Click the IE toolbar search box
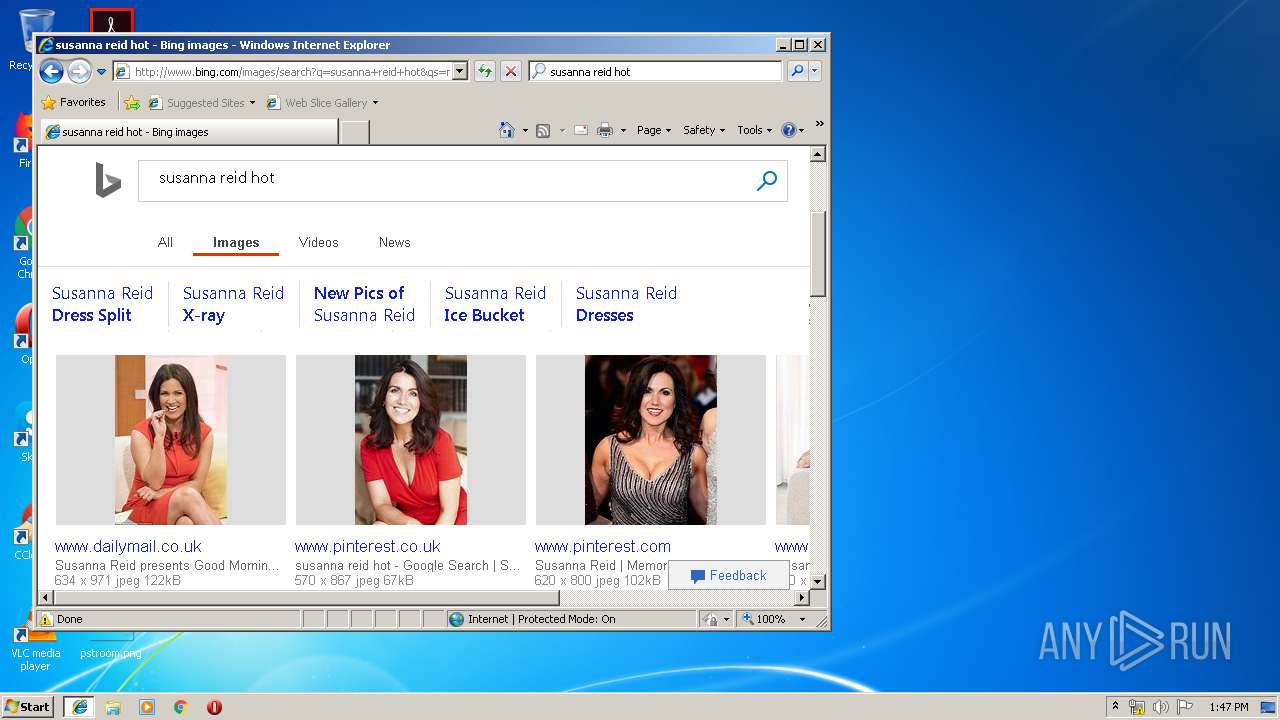Screen dimensions: 1280x720 click(655, 71)
